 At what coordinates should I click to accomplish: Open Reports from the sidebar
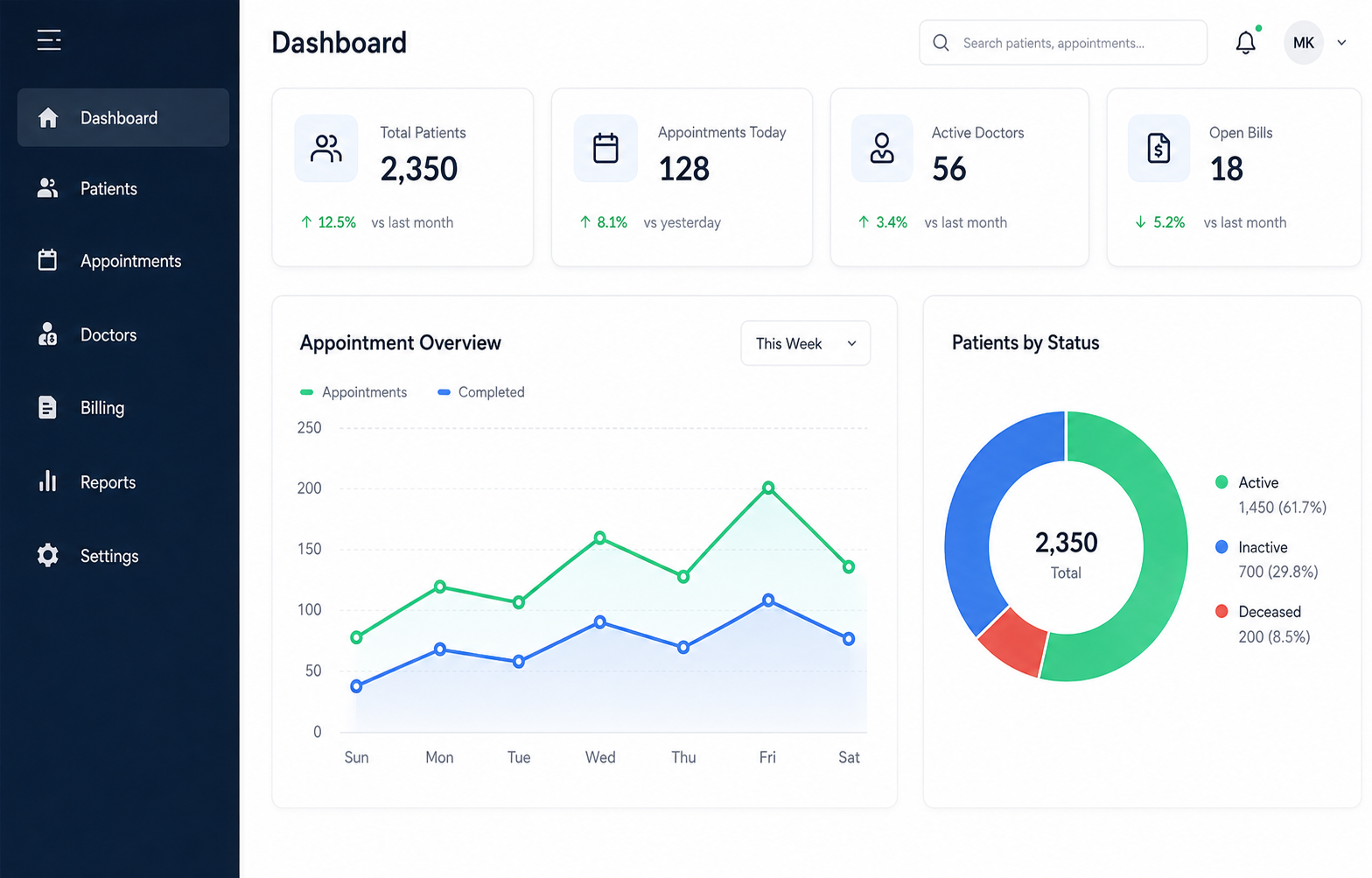[x=123, y=481]
